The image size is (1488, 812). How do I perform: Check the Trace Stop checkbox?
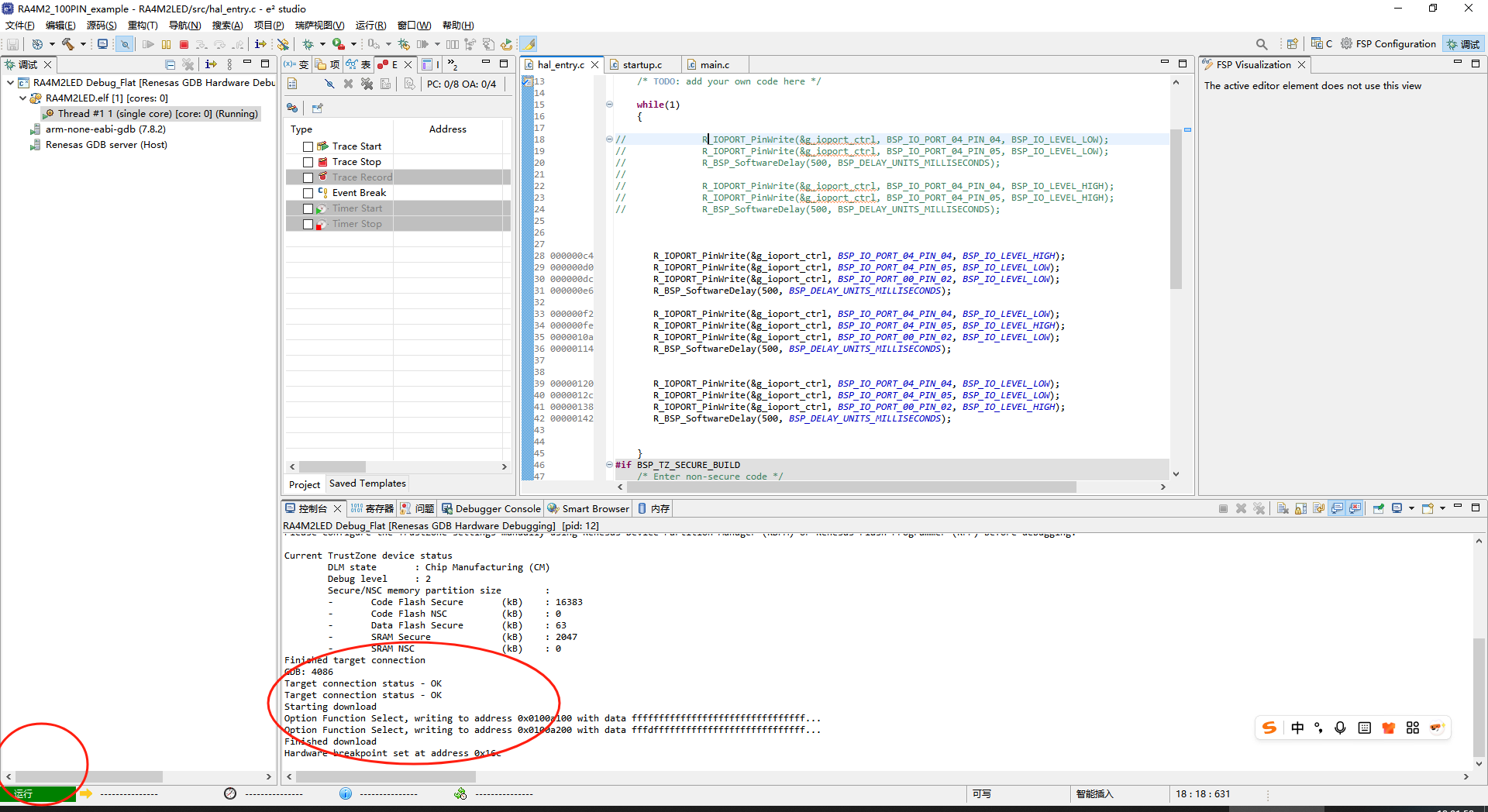click(308, 162)
